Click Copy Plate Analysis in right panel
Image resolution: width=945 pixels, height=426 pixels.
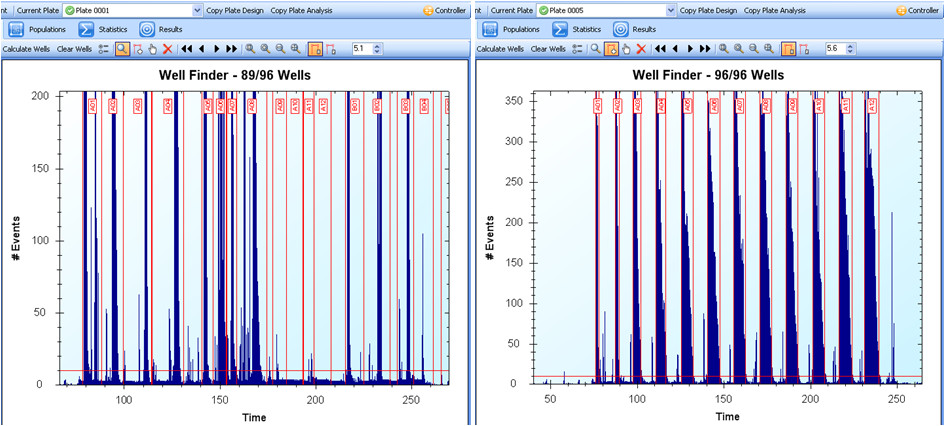point(773,10)
